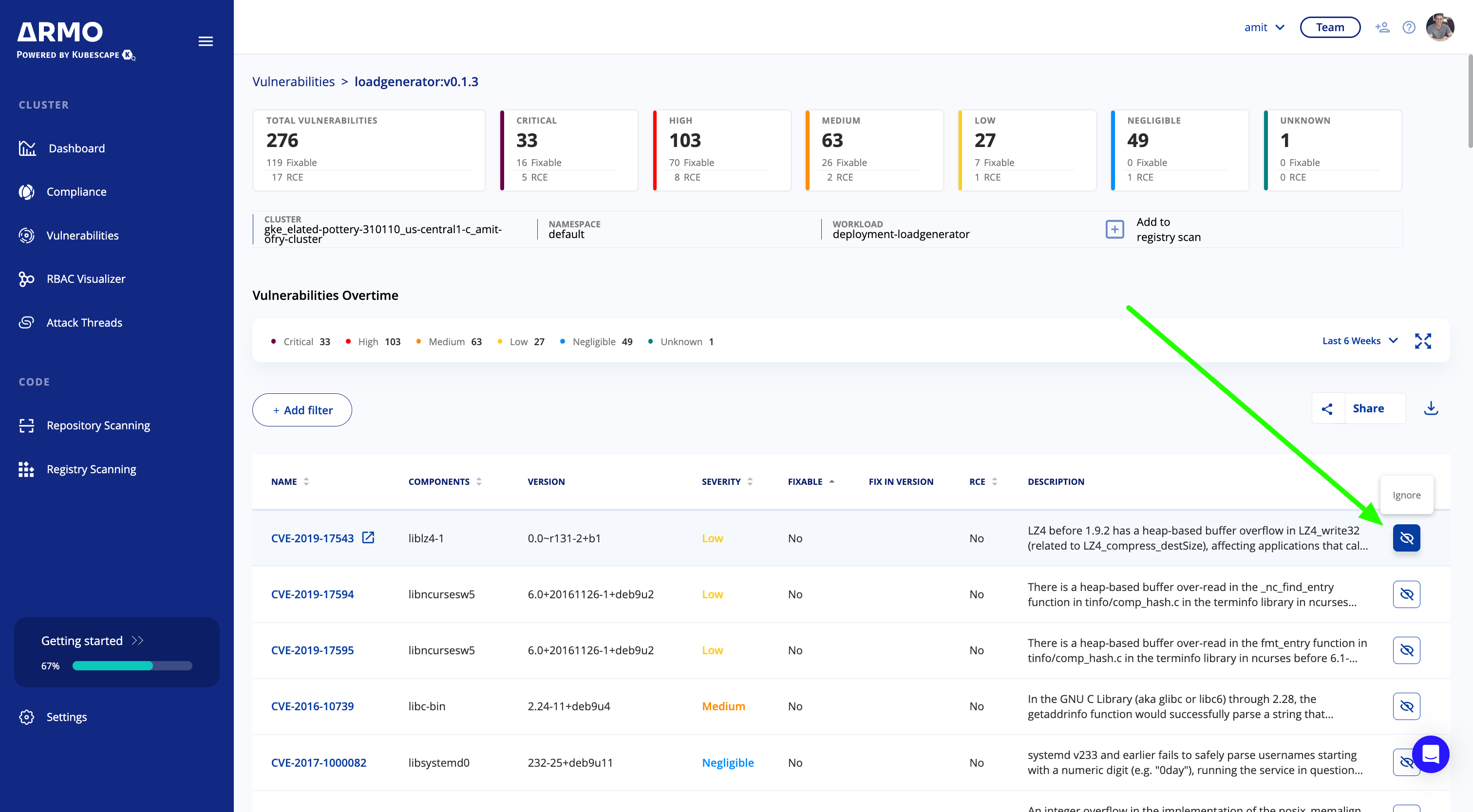This screenshot has height=812, width=1473.
Task: Click the invite user icon
Action: pos(1382,27)
